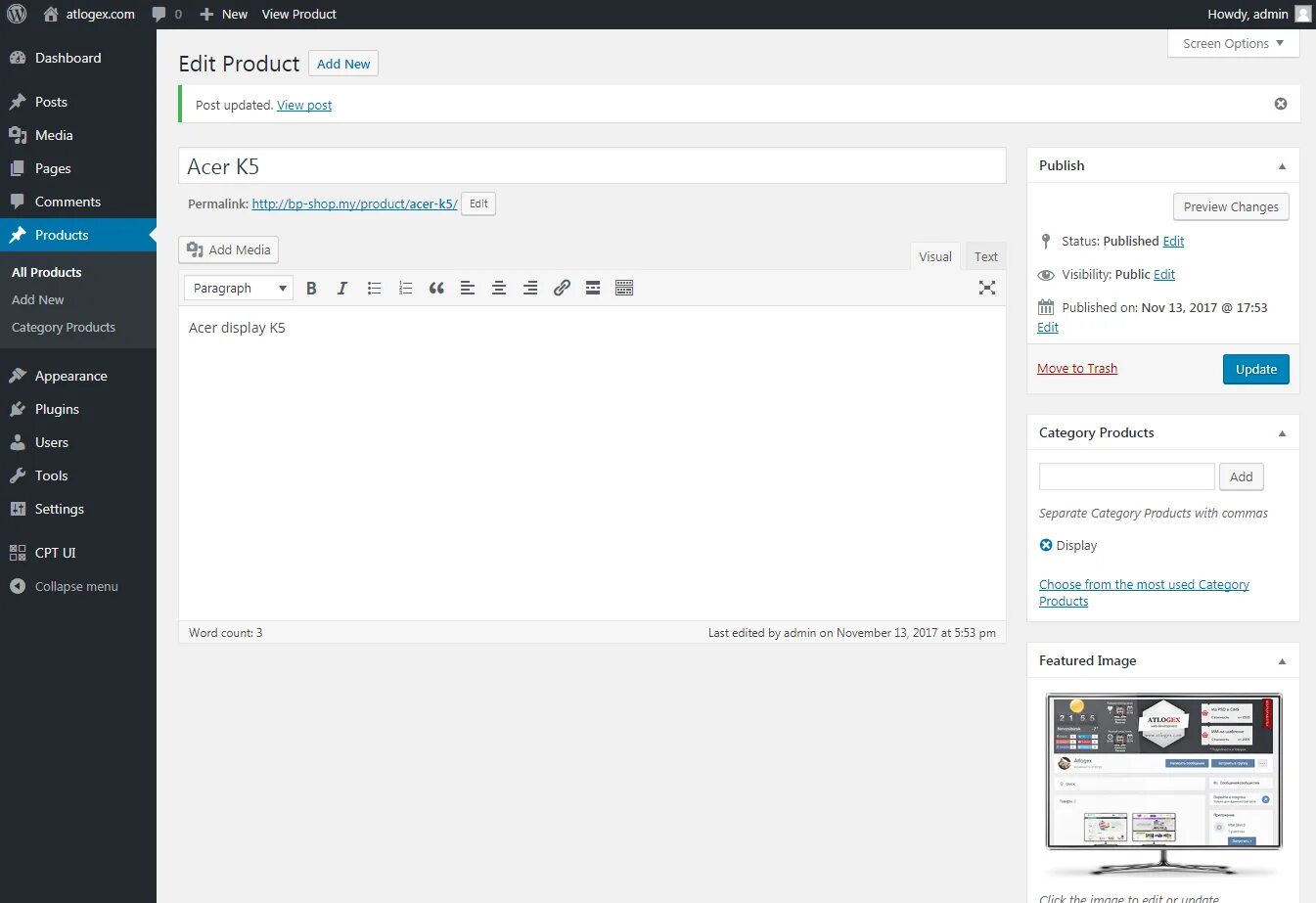Open Settings menu
The height and width of the screenshot is (903, 1316).
[x=78, y=509]
